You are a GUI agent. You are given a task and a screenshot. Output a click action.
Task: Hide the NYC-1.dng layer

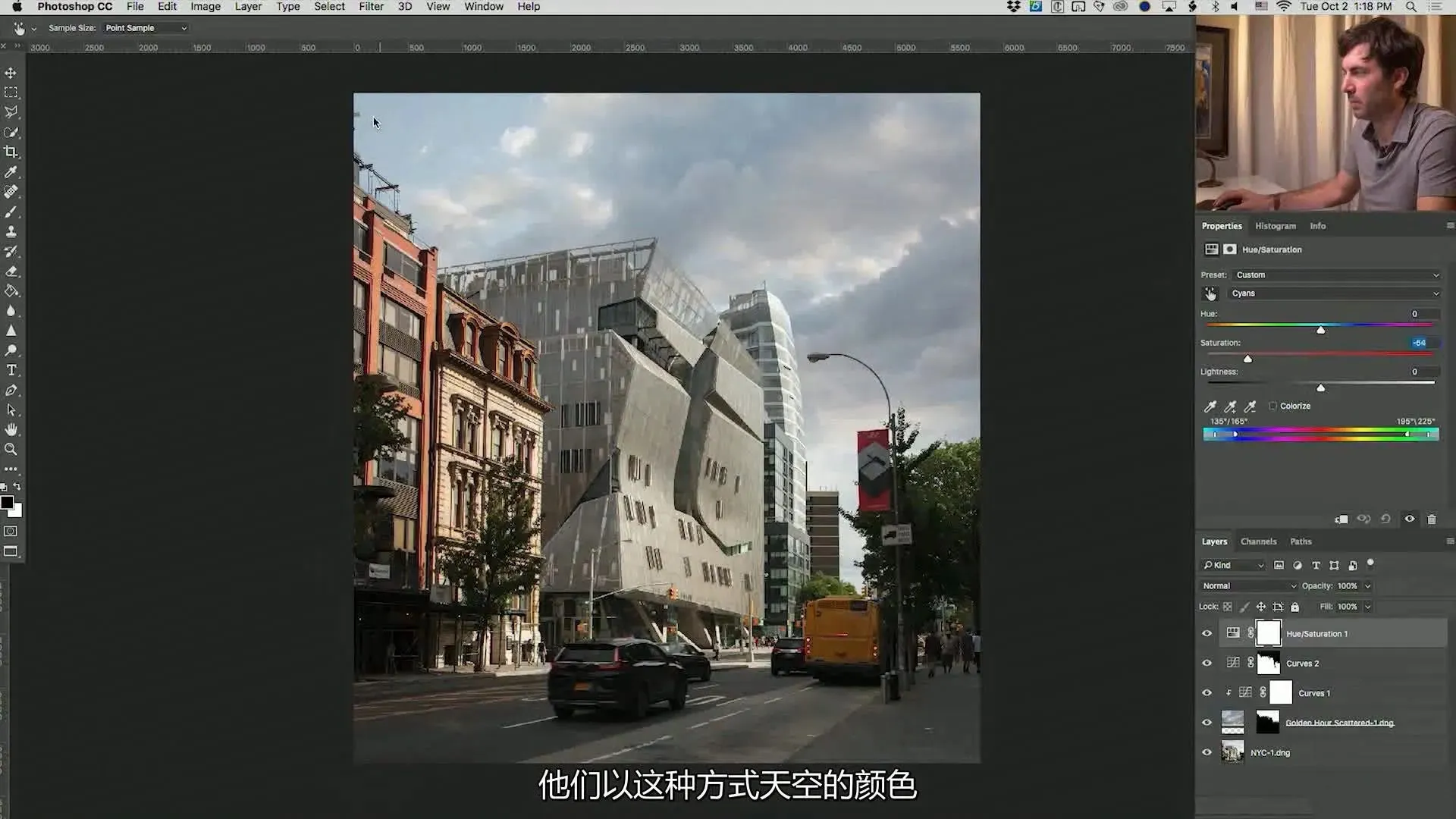coord(1207,752)
